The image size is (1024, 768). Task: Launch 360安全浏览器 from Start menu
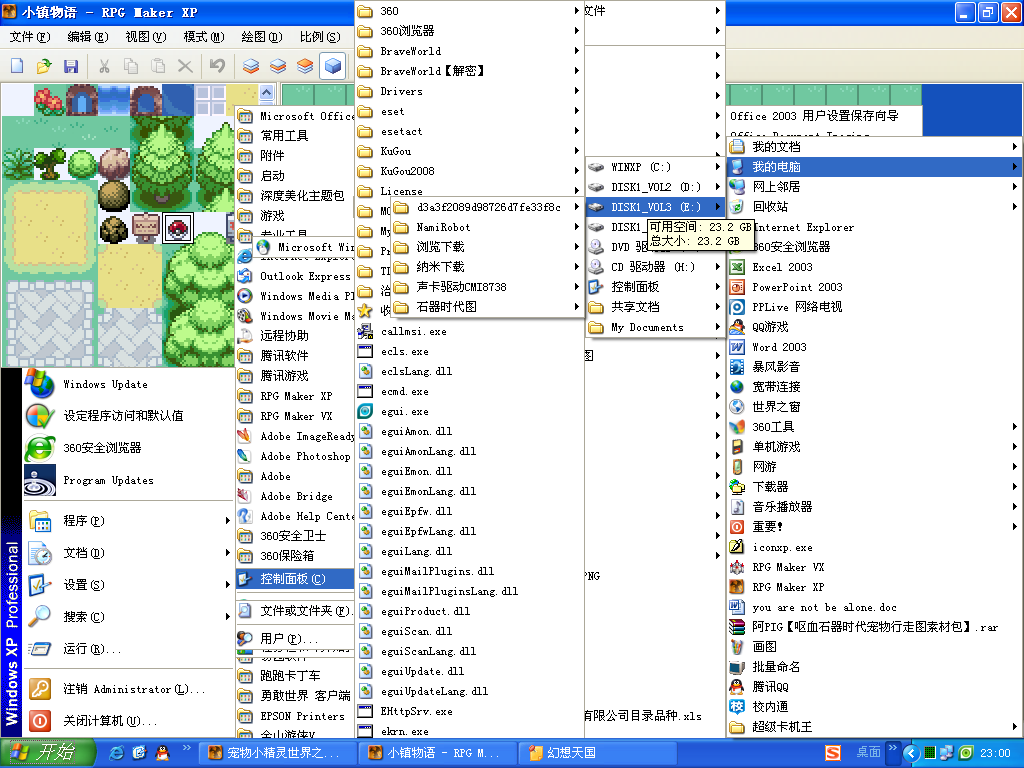click(x=129, y=448)
